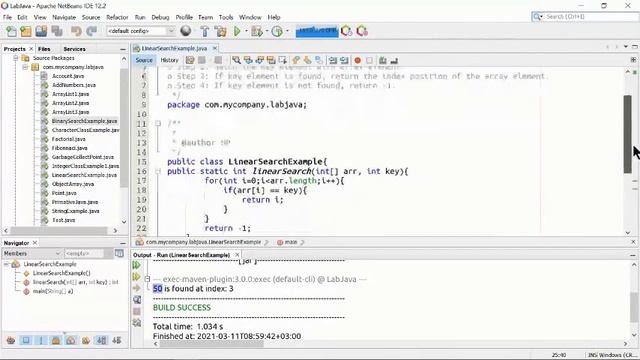Viewport: 640px width, 360px height.
Task: Click the Find Selection magnifier icon in editor toolbar
Action: click(236, 60)
